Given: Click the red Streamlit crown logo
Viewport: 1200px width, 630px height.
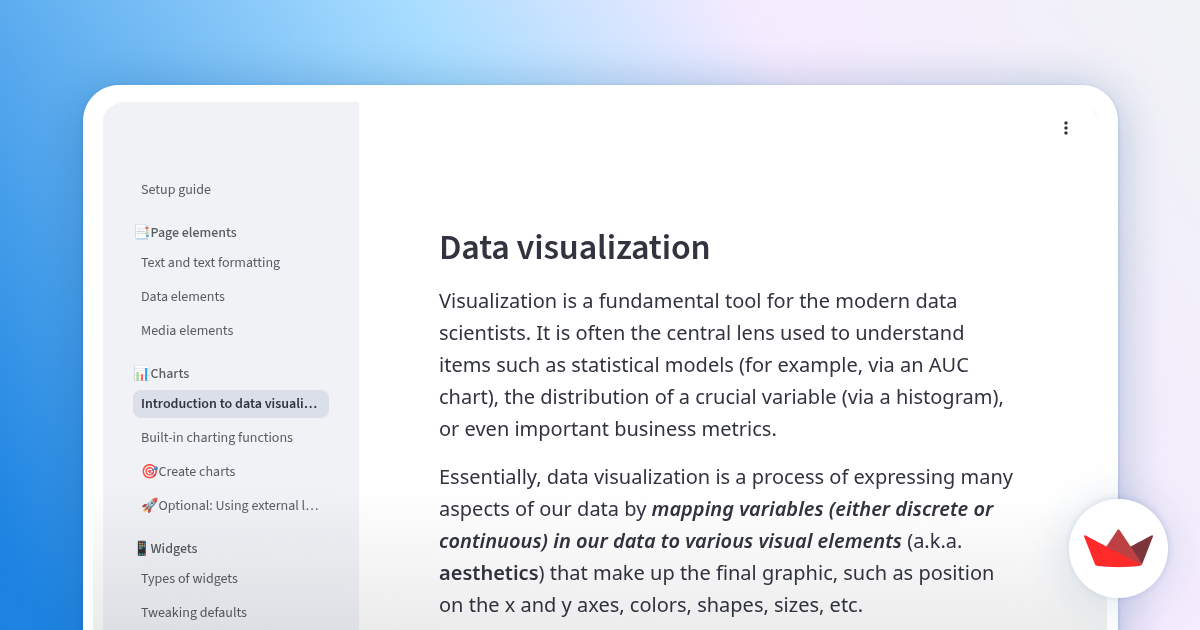Looking at the screenshot, I should click(x=1118, y=549).
